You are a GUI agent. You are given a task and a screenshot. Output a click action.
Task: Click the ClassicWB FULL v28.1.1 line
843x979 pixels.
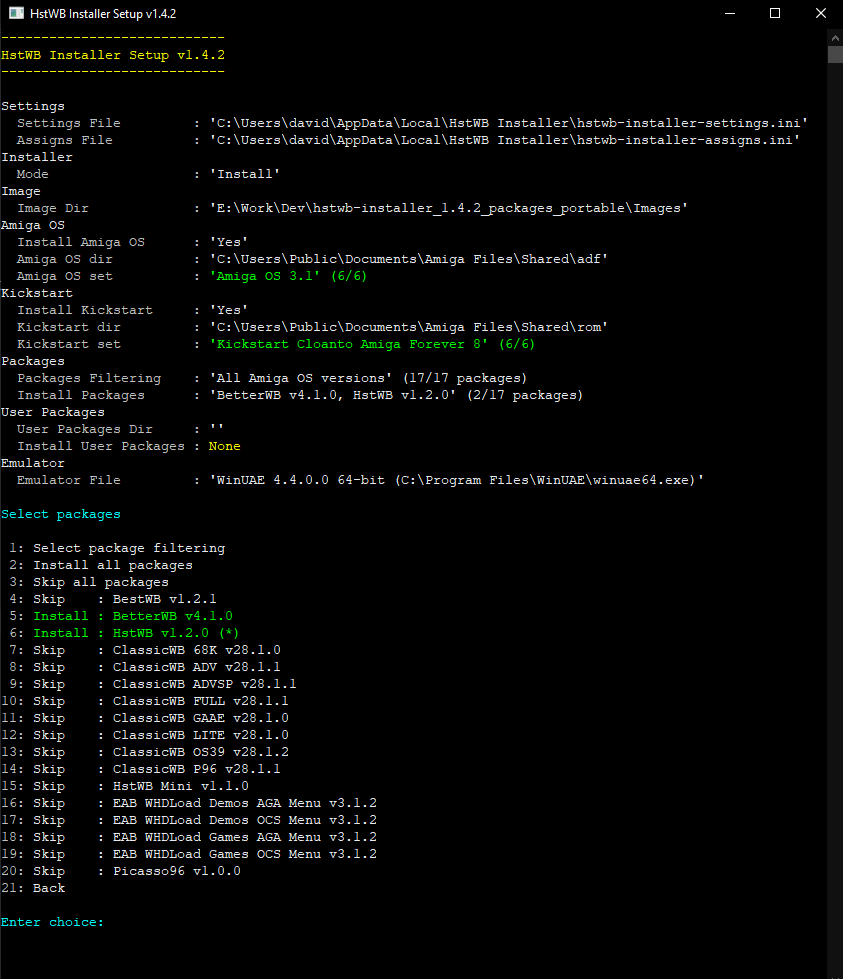(145, 701)
